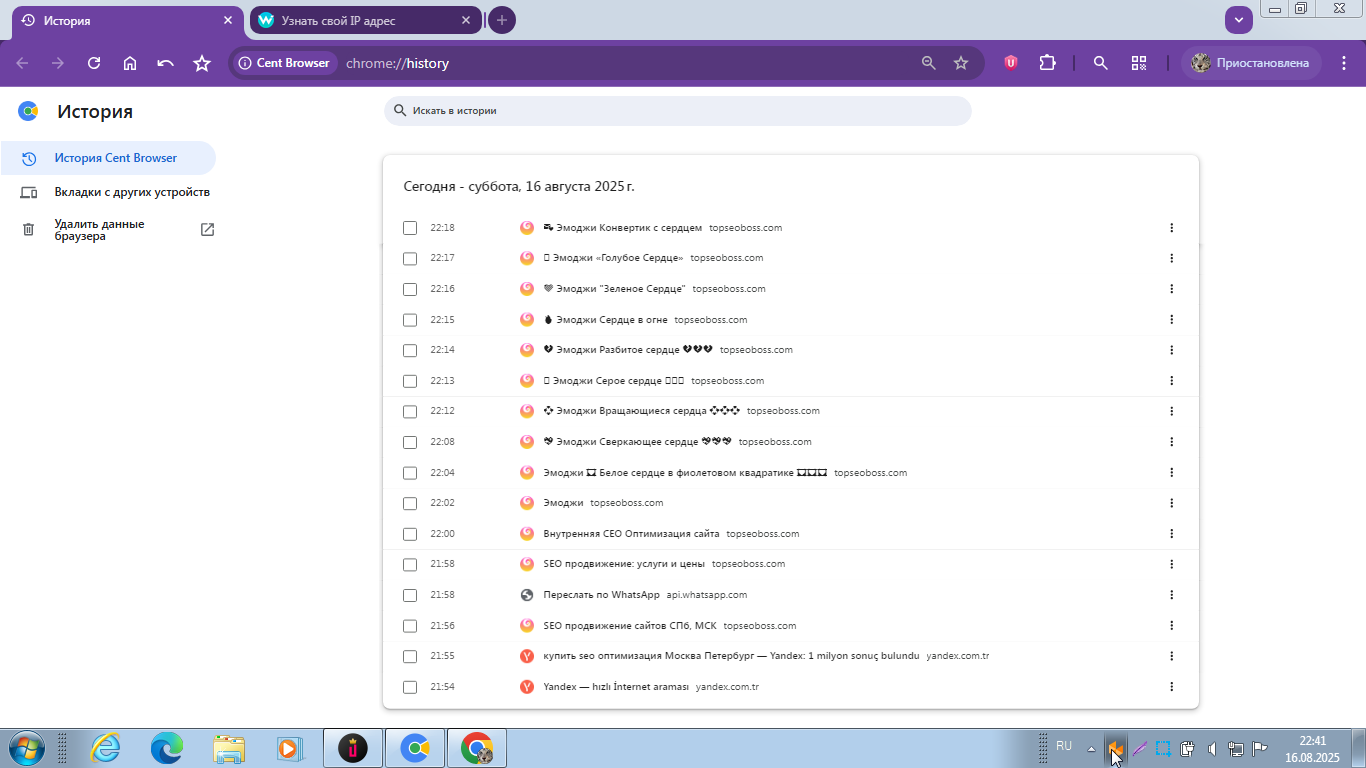Check the box for Эмоджи Серое сердце
Viewport: 1366px width, 768px height.
(410, 381)
